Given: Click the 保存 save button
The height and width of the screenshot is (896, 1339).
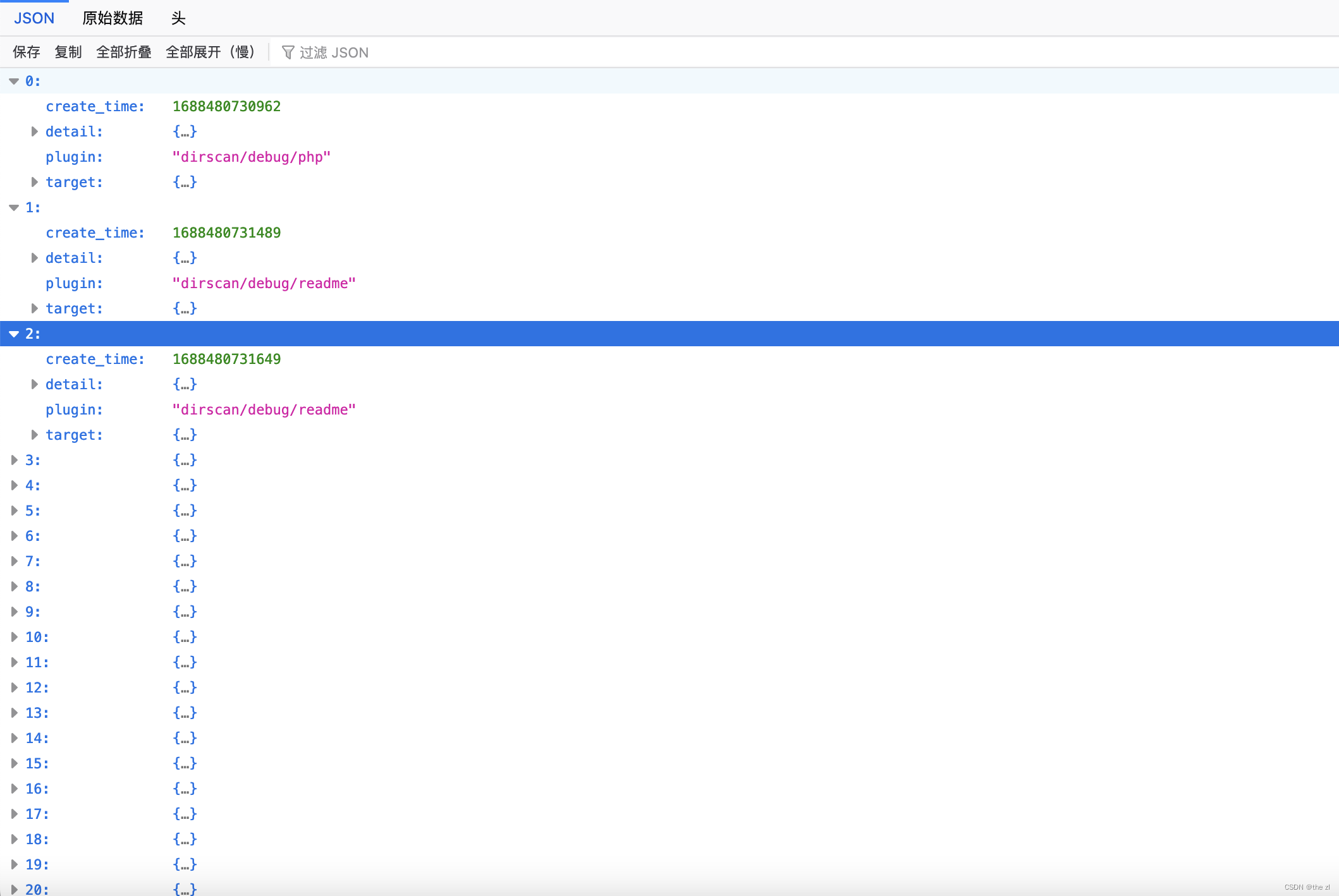Looking at the screenshot, I should [27, 52].
